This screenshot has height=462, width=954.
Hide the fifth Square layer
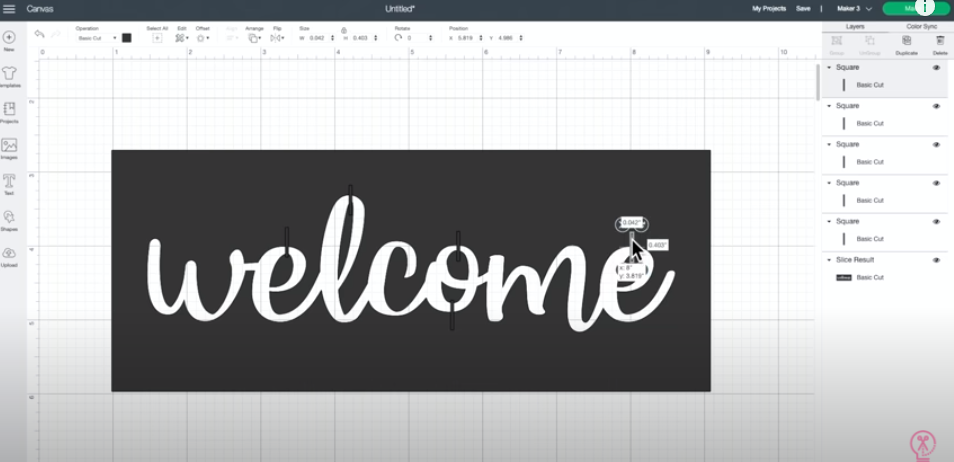[936, 222]
